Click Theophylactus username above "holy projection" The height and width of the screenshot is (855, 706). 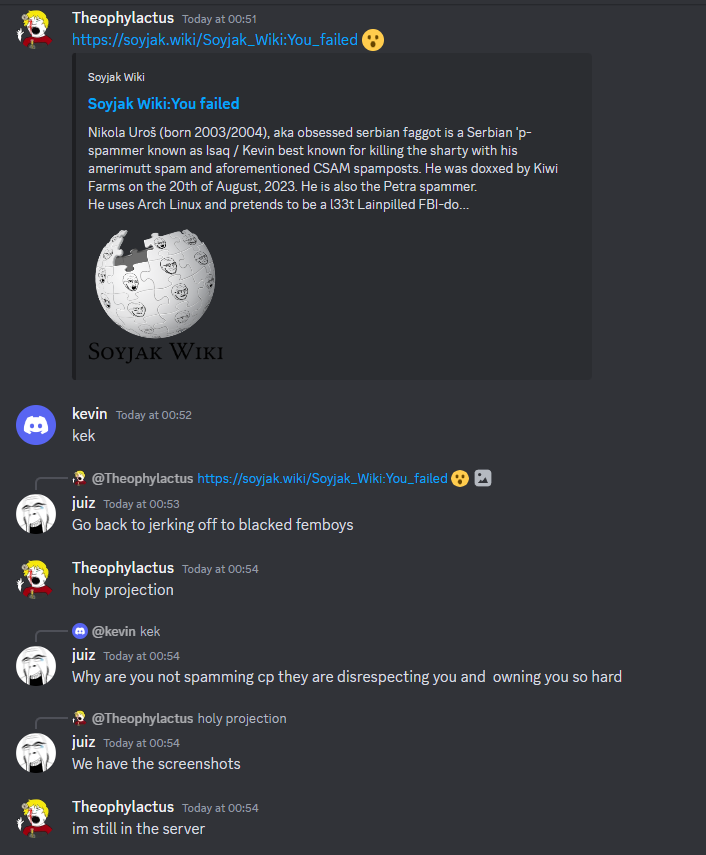[123, 568]
